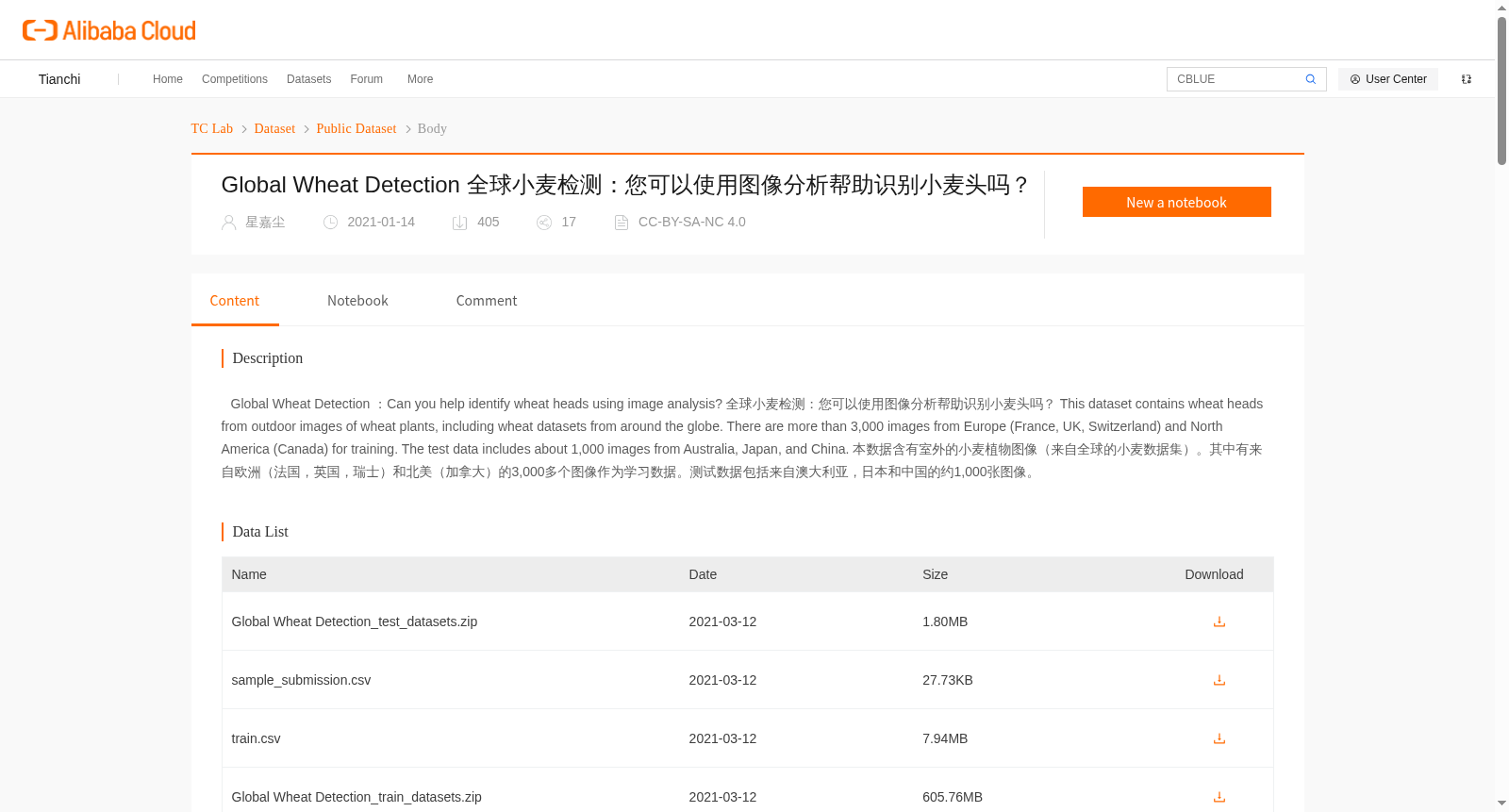
Task: Click the CC-BY-SA-NC 4.0 license text
Action: (692, 223)
